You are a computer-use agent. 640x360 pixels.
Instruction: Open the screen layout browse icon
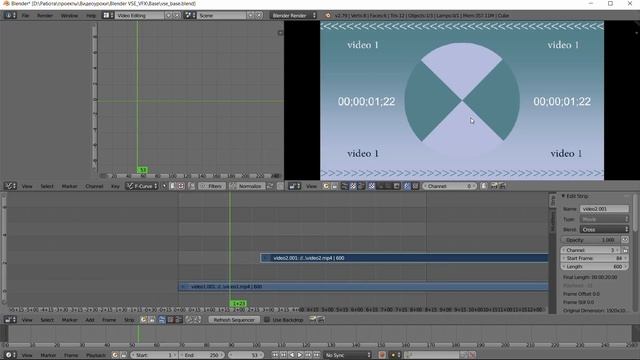point(107,16)
